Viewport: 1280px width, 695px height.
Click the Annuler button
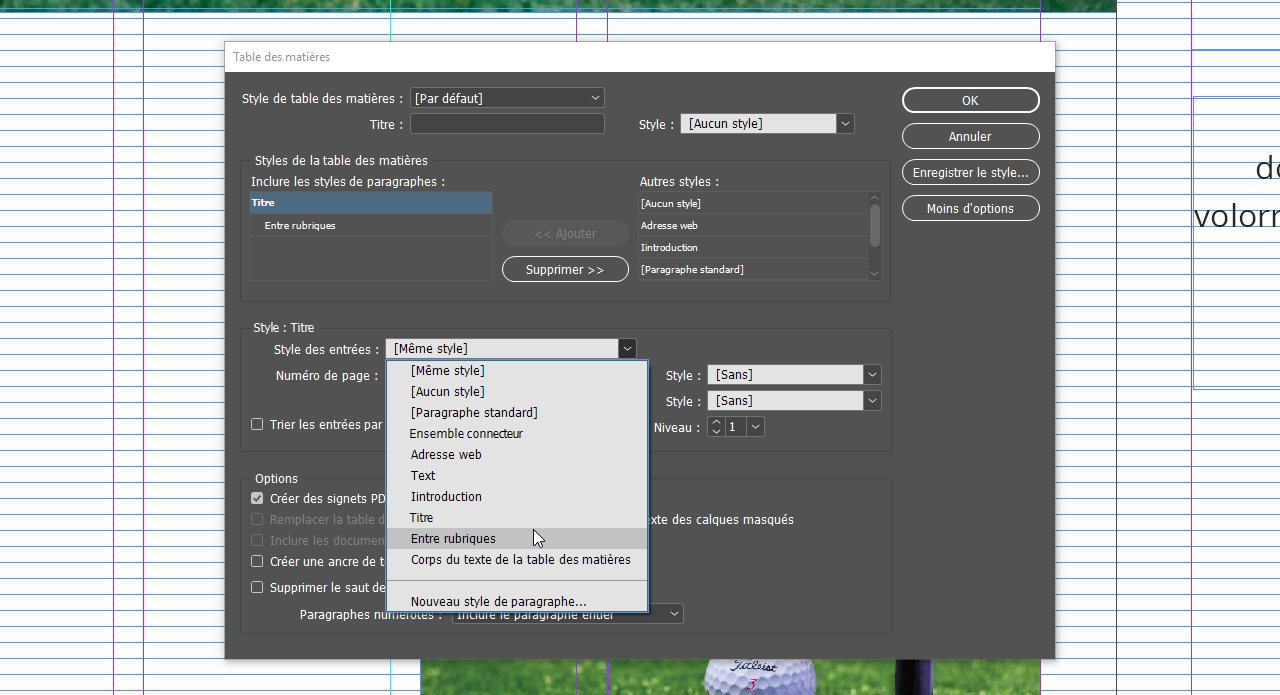pyautogui.click(x=970, y=136)
